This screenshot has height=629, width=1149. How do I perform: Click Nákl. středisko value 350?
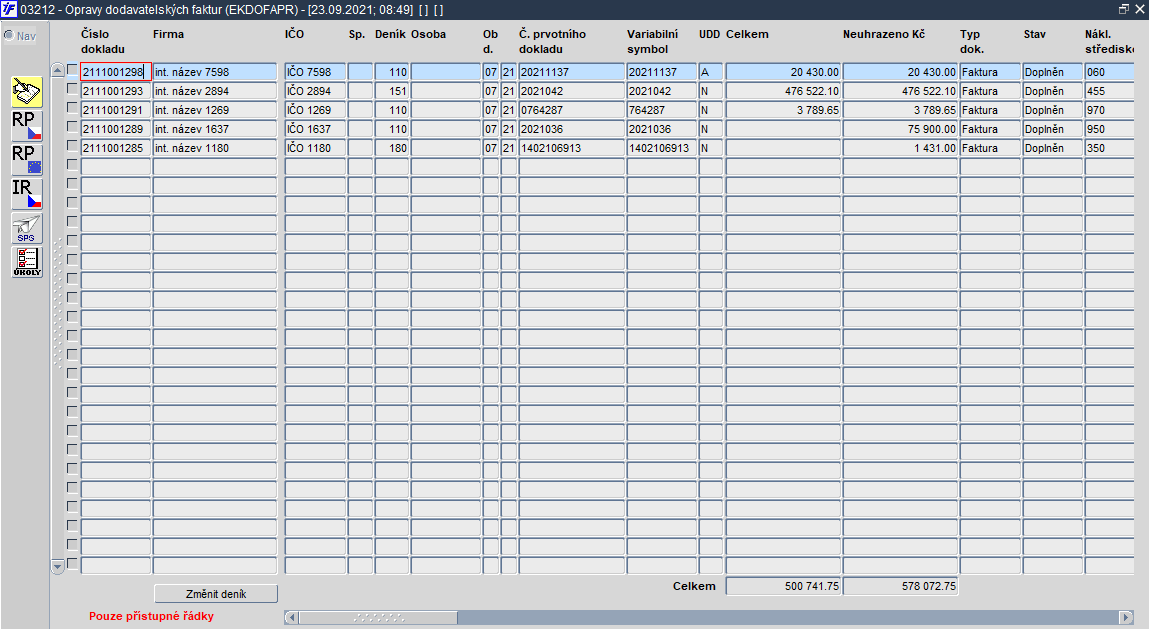[1109, 148]
